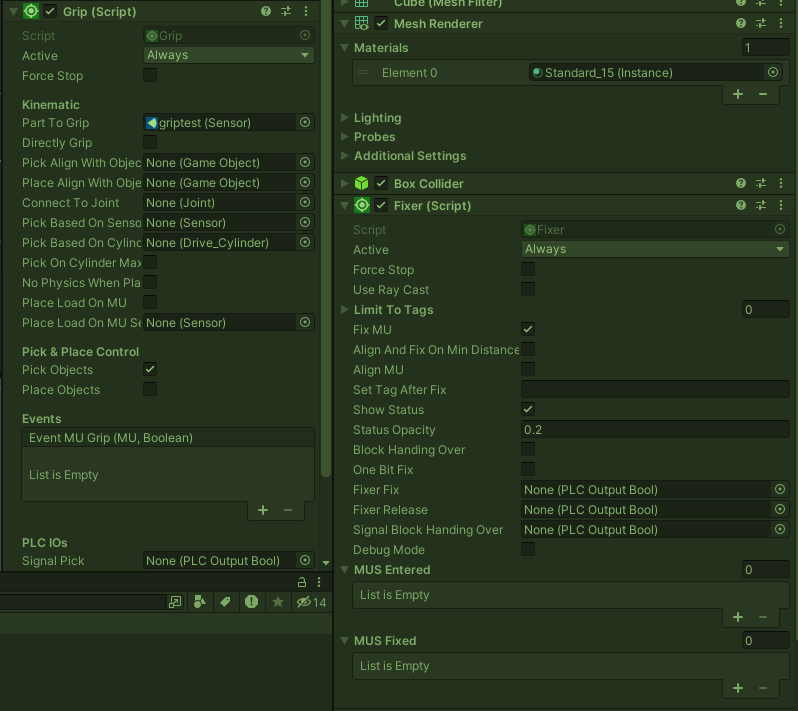Open presets for Box Collider component
The width and height of the screenshot is (798, 711).
pyautogui.click(x=761, y=183)
